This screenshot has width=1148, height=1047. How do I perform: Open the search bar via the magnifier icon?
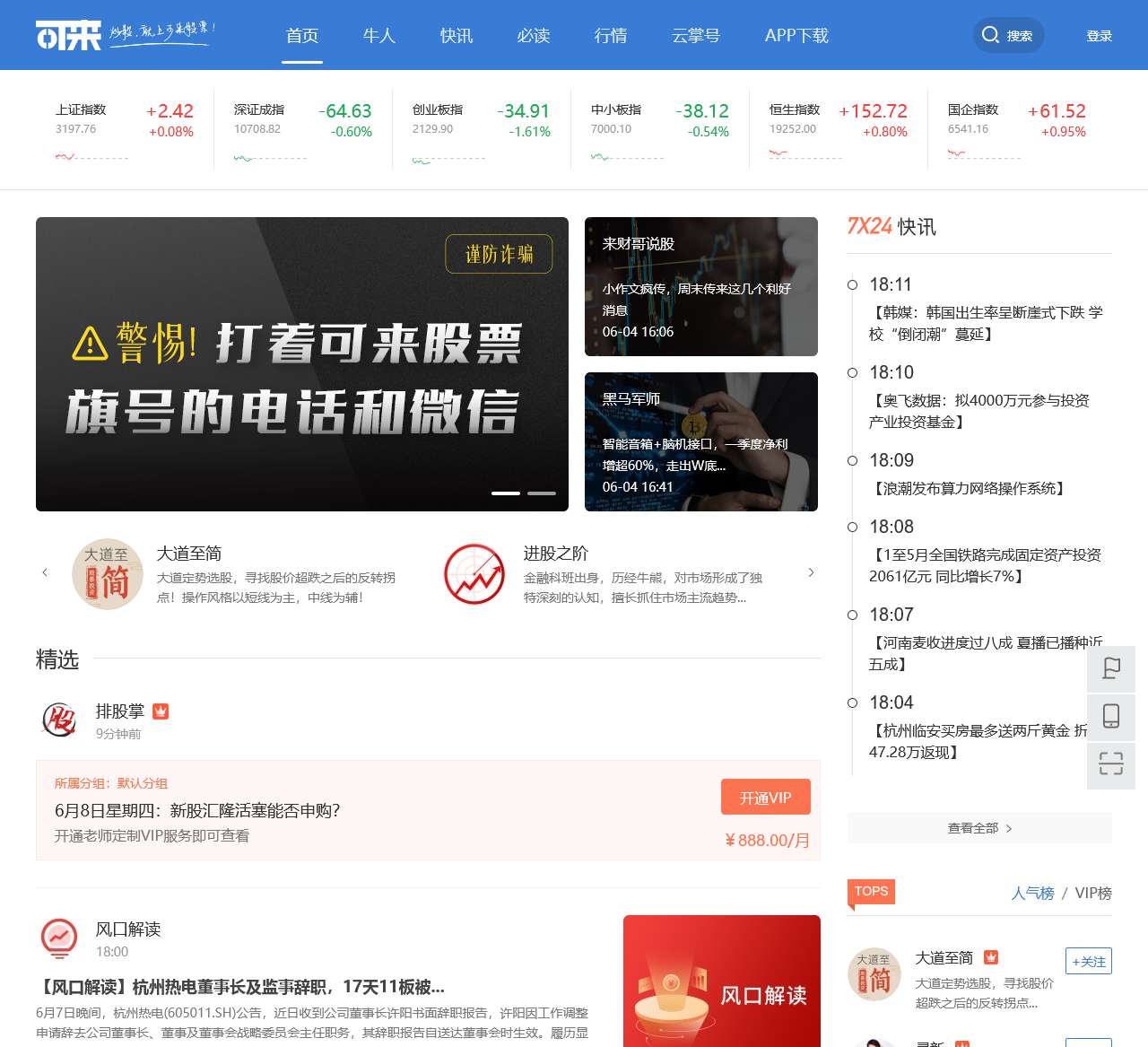pyautogui.click(x=991, y=35)
